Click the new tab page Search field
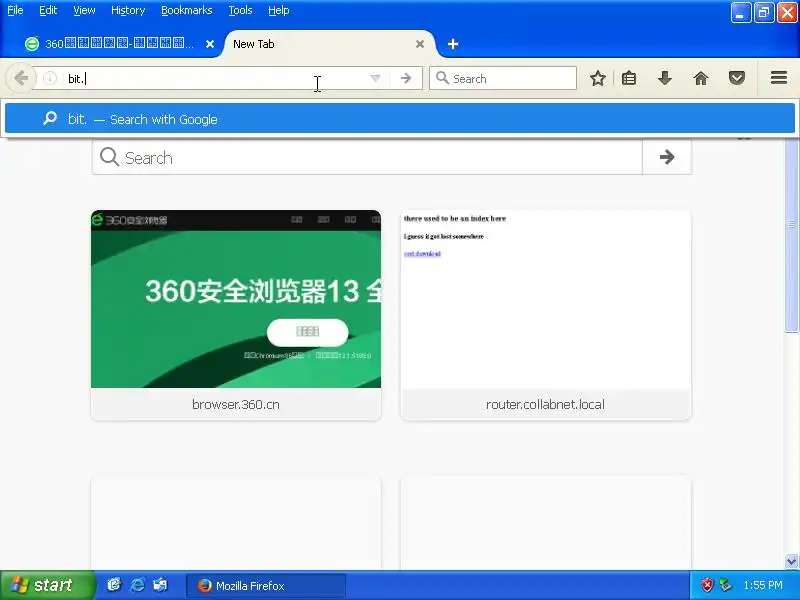Screen dimensions: 800x600 coord(367,158)
